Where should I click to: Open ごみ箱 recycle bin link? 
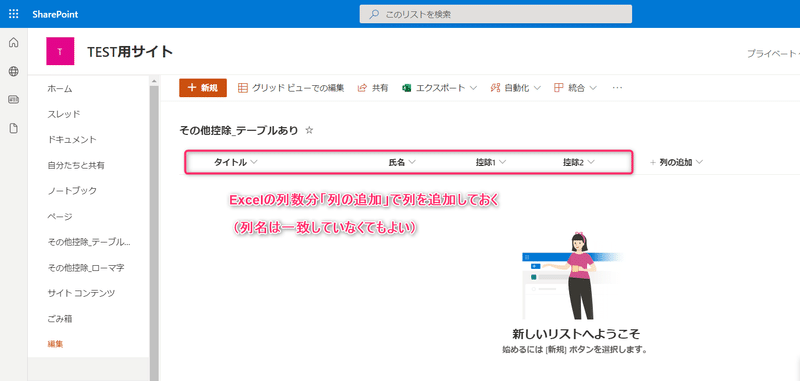[x=60, y=319]
